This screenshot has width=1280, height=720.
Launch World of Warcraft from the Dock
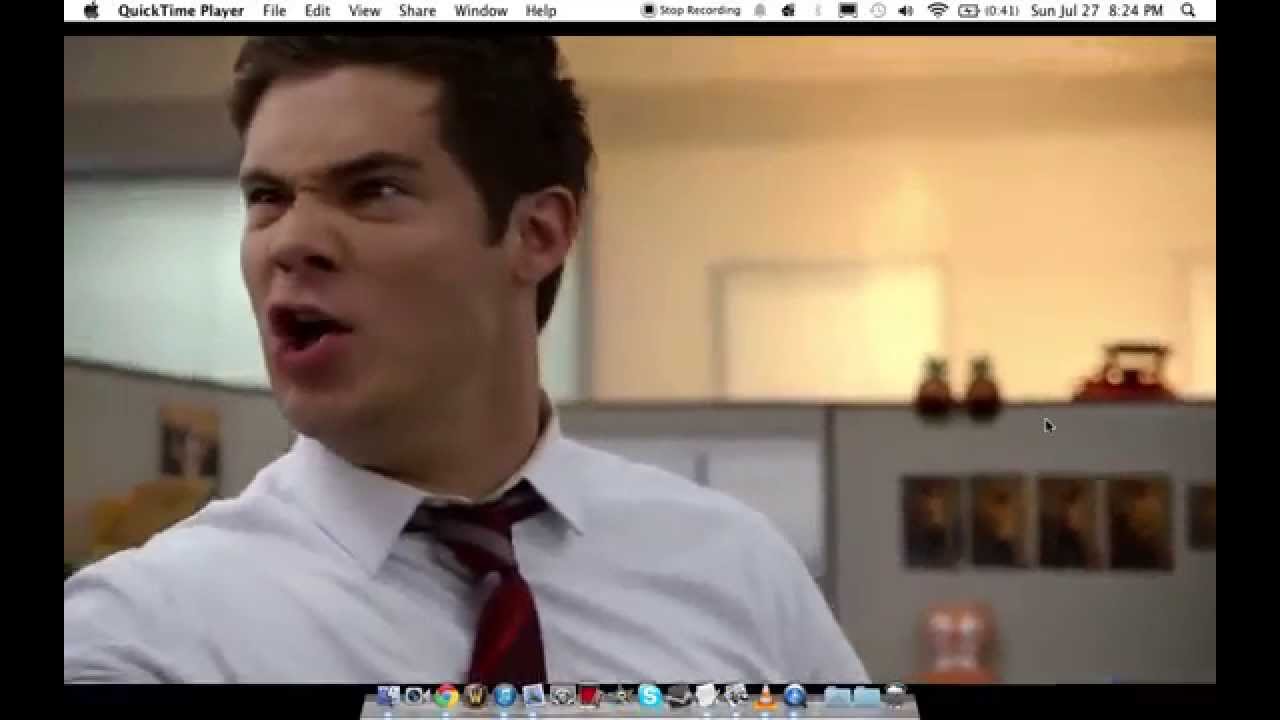click(475, 695)
